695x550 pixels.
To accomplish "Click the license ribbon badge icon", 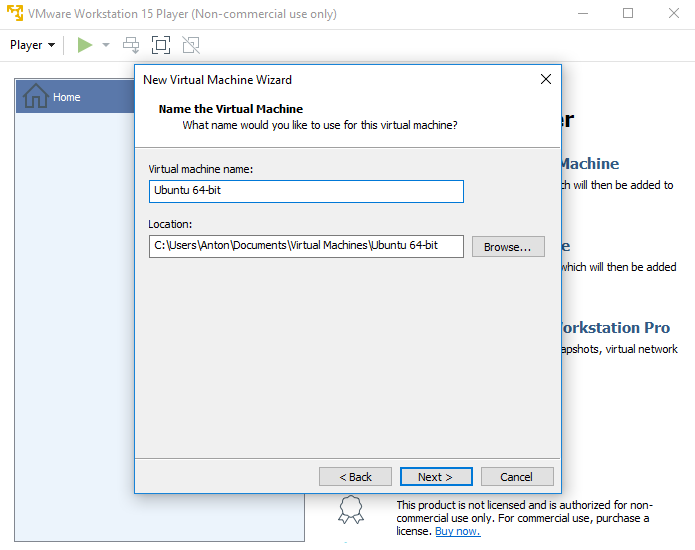I will [x=351, y=509].
